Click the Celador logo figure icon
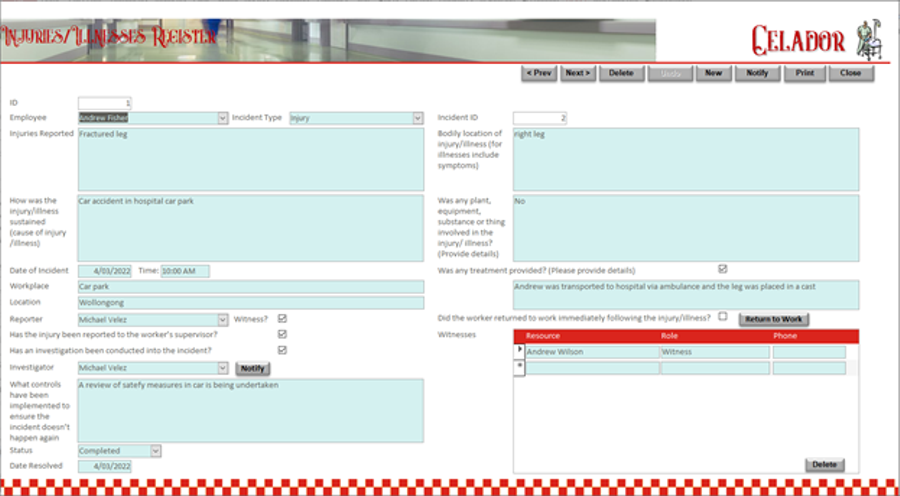The width and height of the screenshot is (900, 496). [x=871, y=39]
